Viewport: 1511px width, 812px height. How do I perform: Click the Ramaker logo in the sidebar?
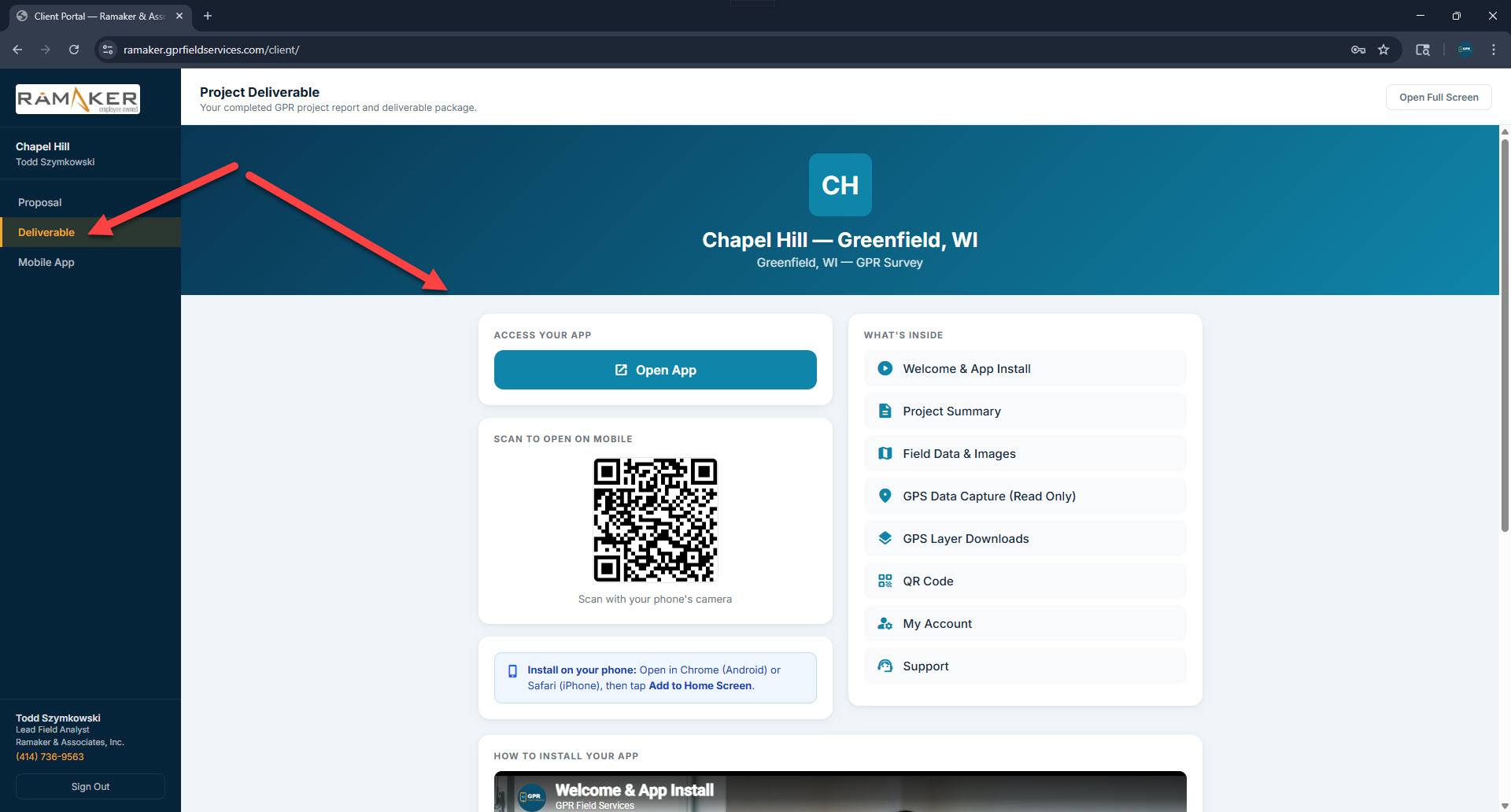[x=77, y=98]
